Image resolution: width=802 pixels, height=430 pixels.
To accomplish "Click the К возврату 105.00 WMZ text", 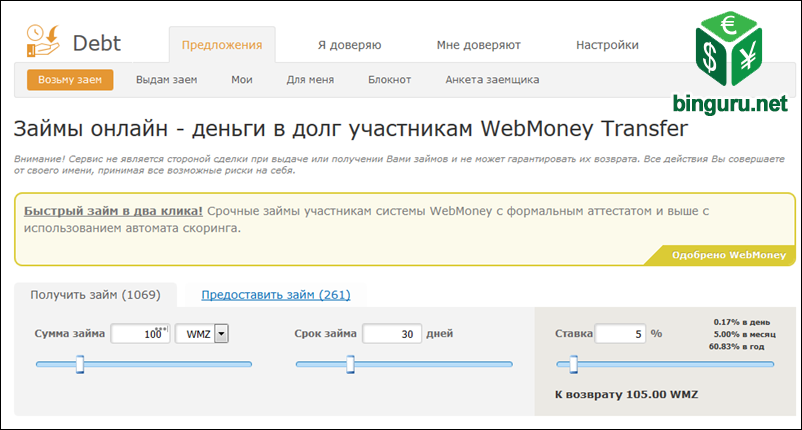I will (x=627, y=395).
